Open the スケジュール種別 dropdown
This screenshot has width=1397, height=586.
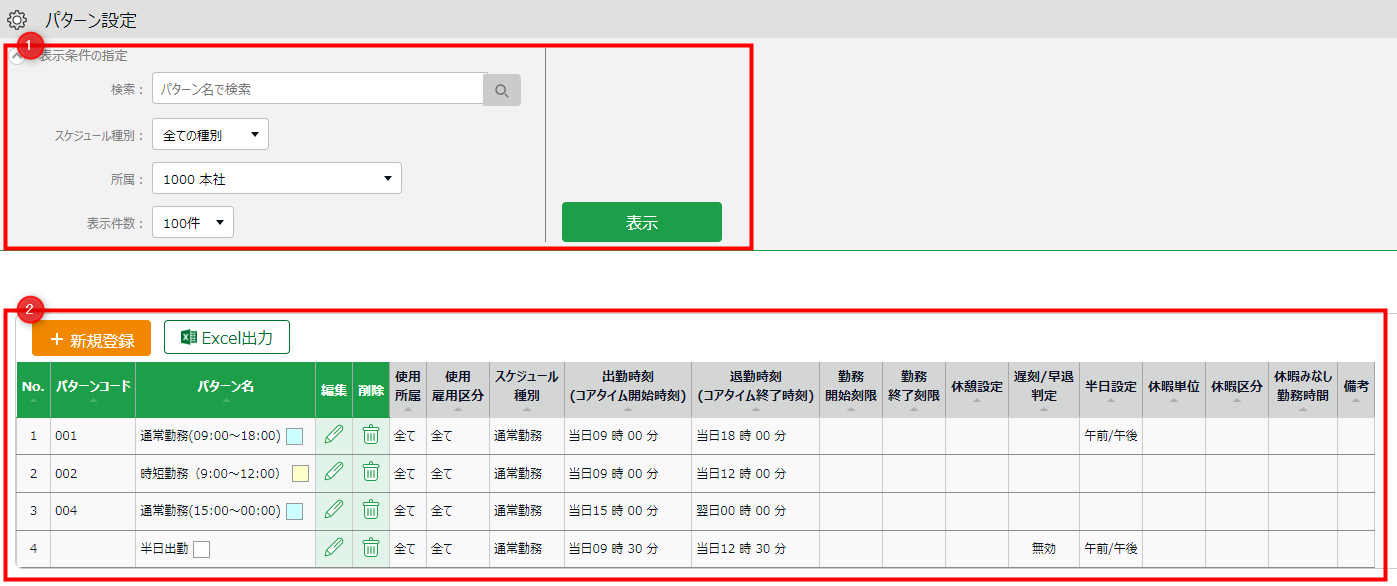210,134
